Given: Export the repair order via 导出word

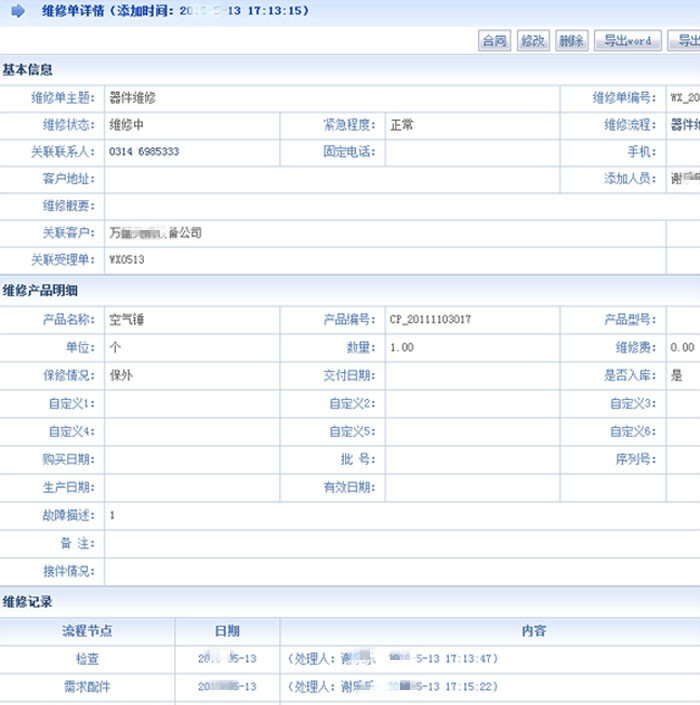Looking at the screenshot, I should [x=626, y=41].
